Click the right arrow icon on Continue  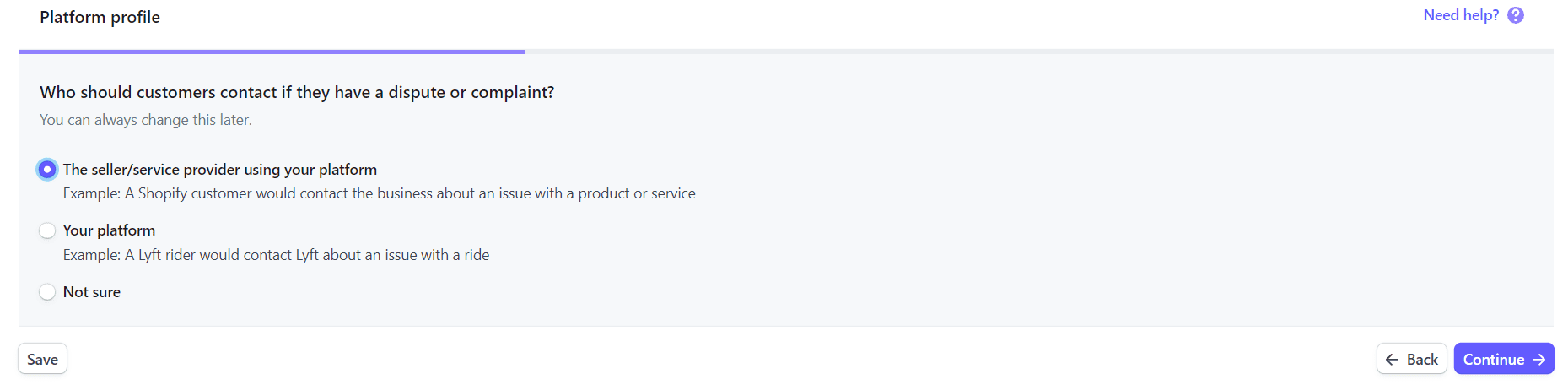(x=1539, y=360)
